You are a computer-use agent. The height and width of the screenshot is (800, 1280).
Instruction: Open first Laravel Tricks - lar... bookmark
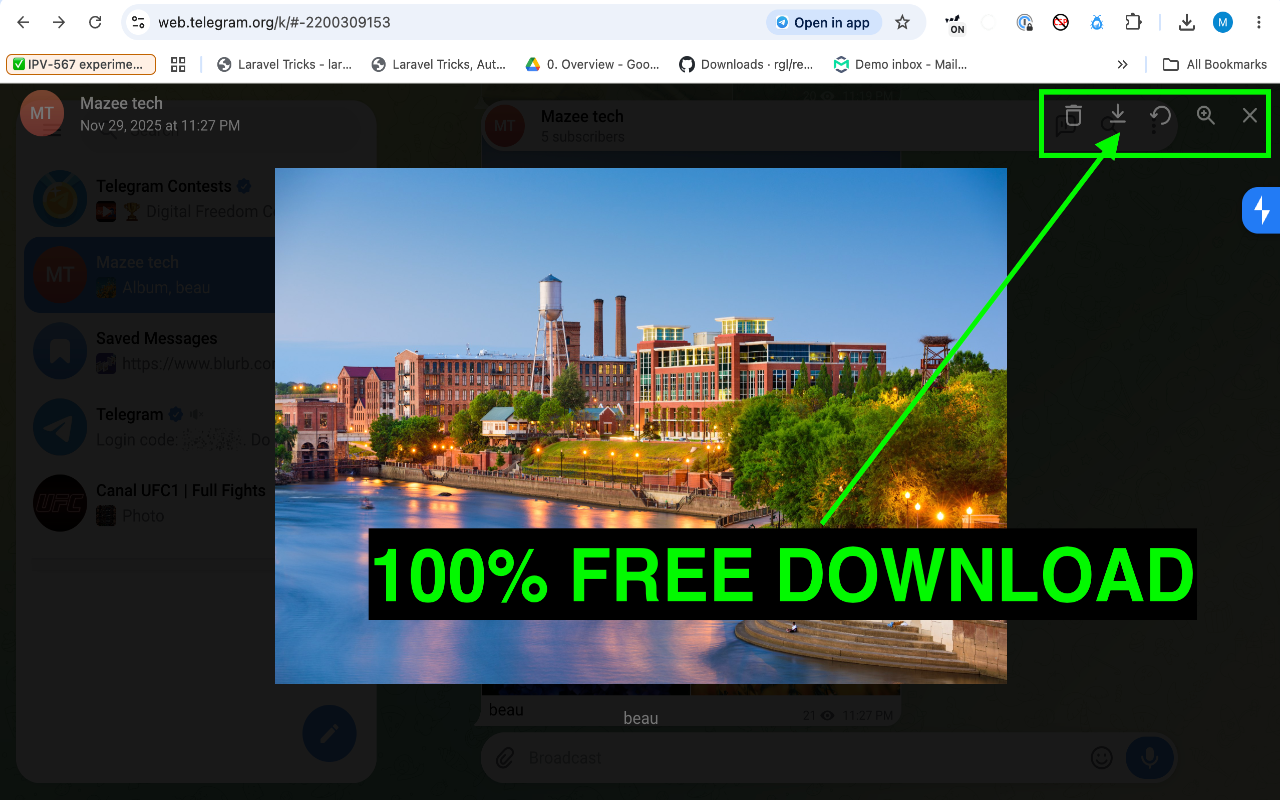[x=284, y=64]
